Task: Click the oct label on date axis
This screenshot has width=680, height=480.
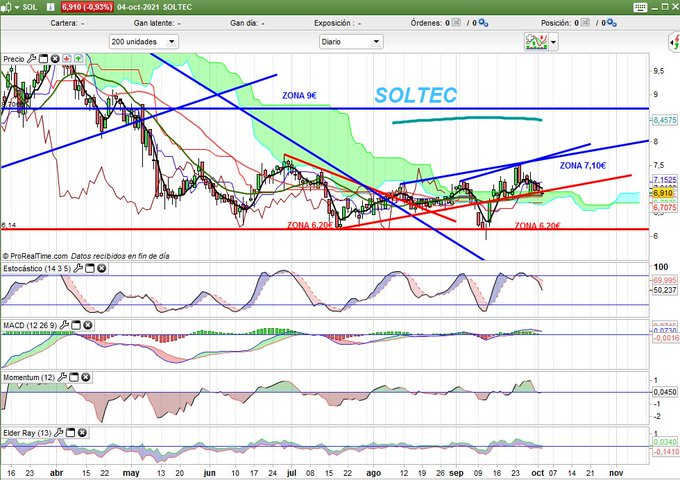Action: [537, 473]
